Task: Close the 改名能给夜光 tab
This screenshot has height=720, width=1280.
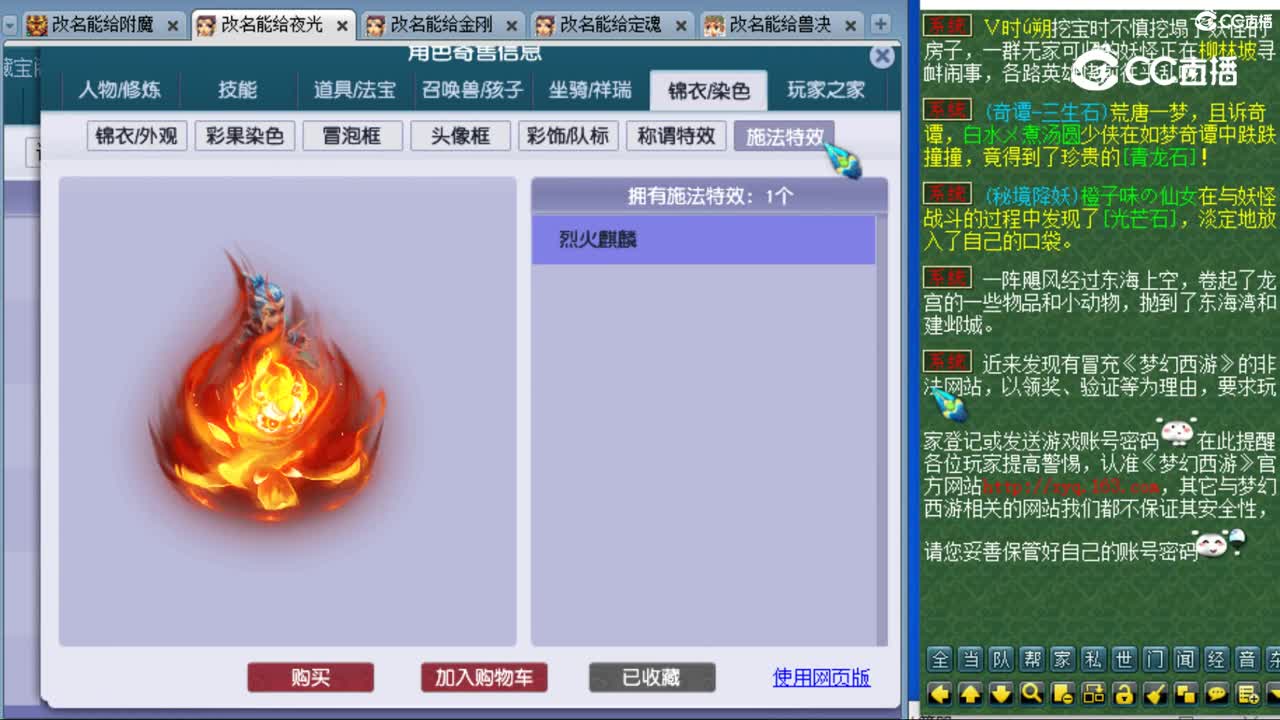Action: pyautogui.click(x=342, y=27)
